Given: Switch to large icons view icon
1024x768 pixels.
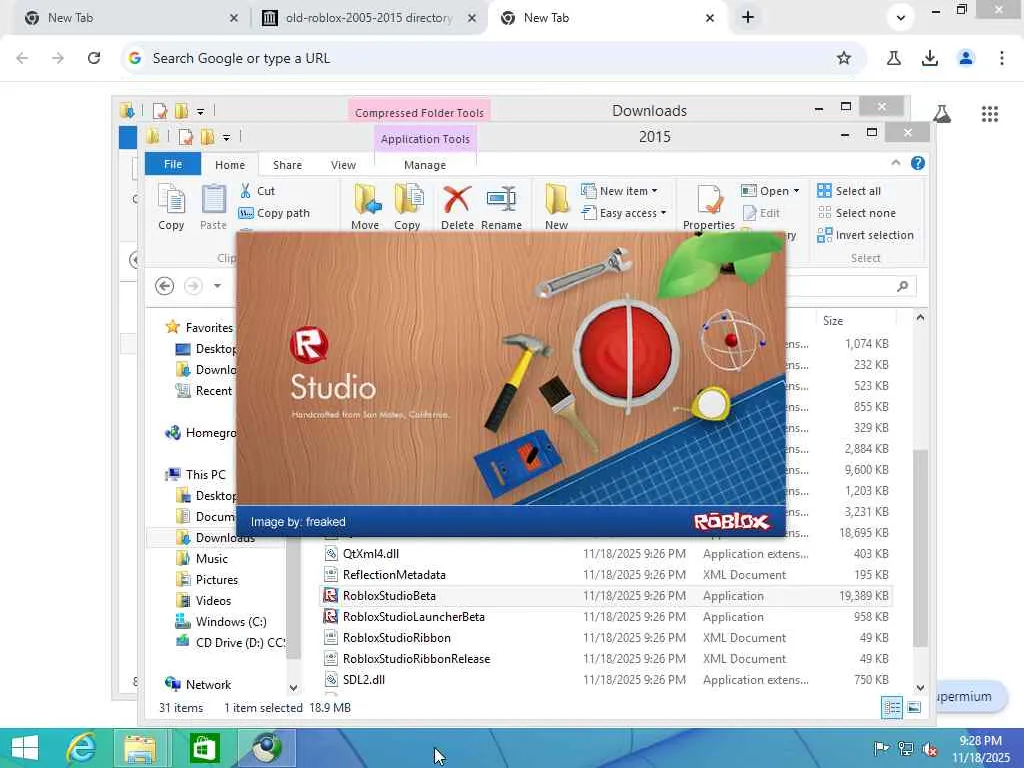Looking at the screenshot, I should 914,707.
